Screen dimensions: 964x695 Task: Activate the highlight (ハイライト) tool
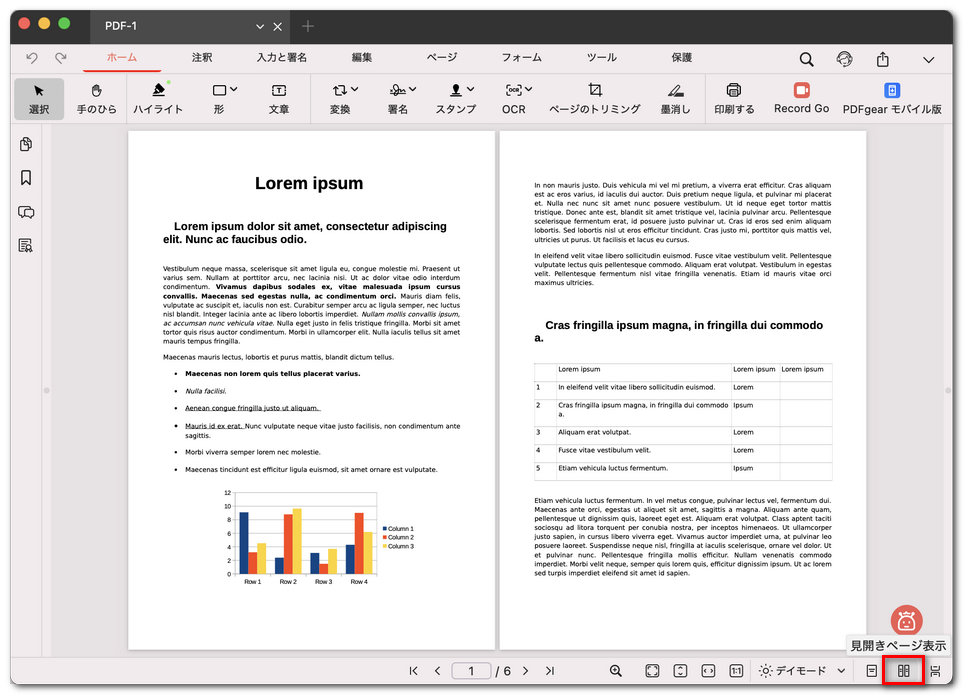[x=158, y=98]
